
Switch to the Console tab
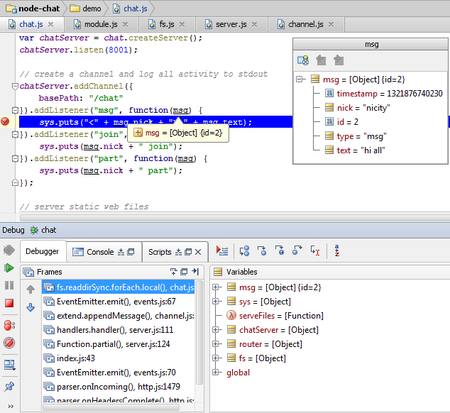[104, 252]
